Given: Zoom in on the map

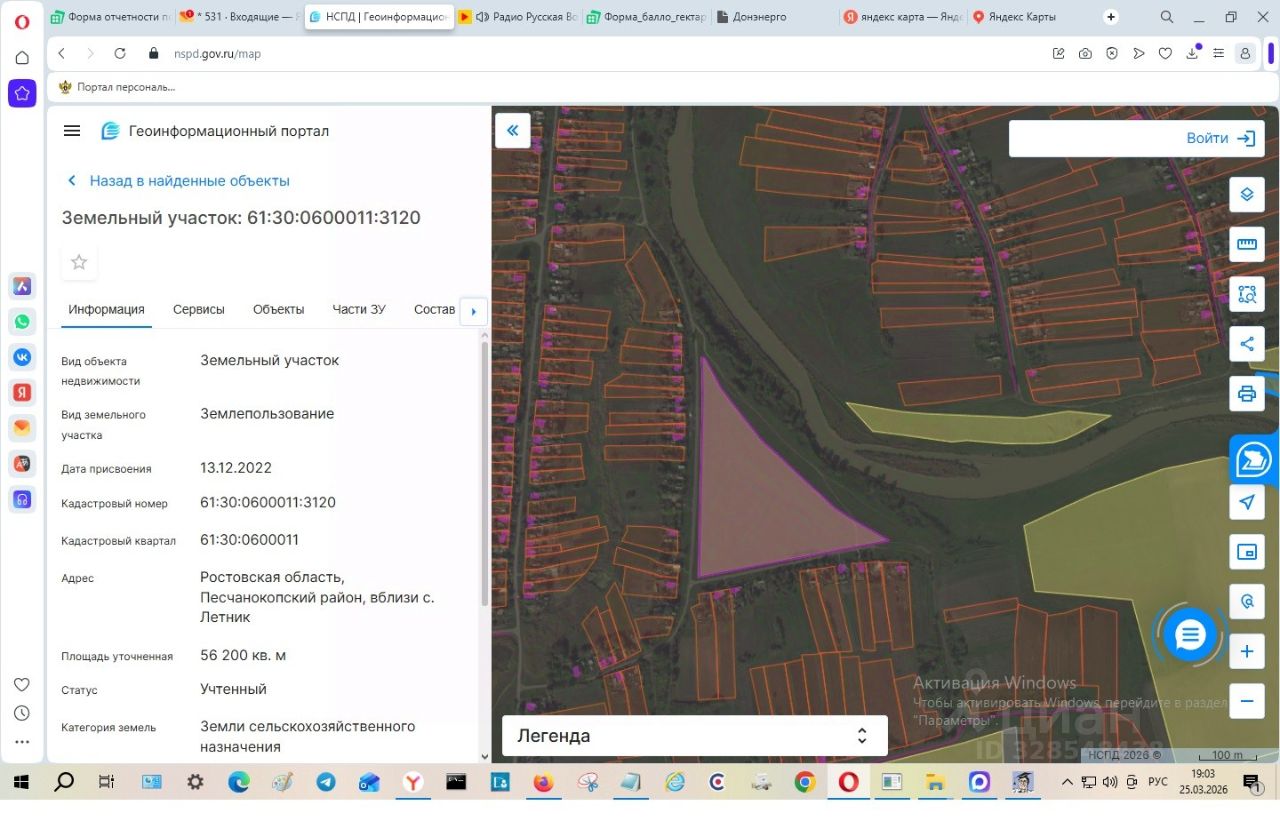Looking at the screenshot, I should (x=1246, y=652).
